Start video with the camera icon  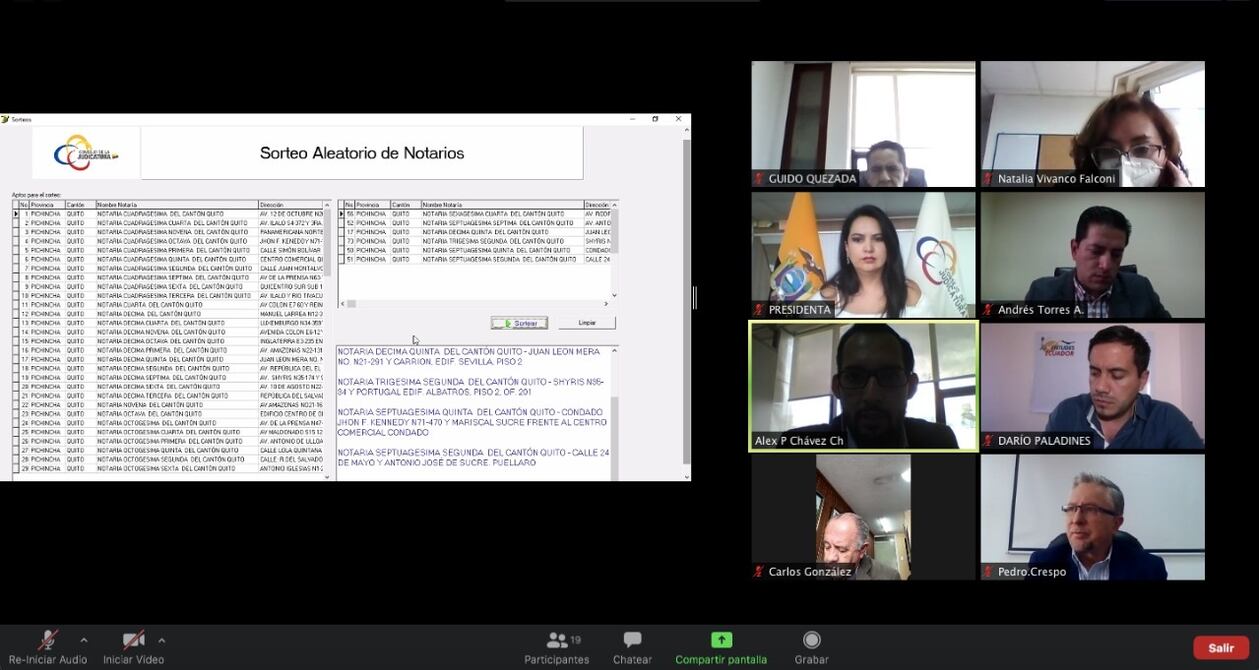133,640
